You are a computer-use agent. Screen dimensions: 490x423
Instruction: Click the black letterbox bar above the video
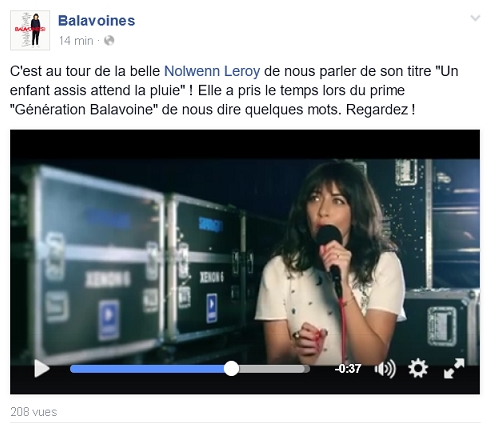click(x=245, y=144)
